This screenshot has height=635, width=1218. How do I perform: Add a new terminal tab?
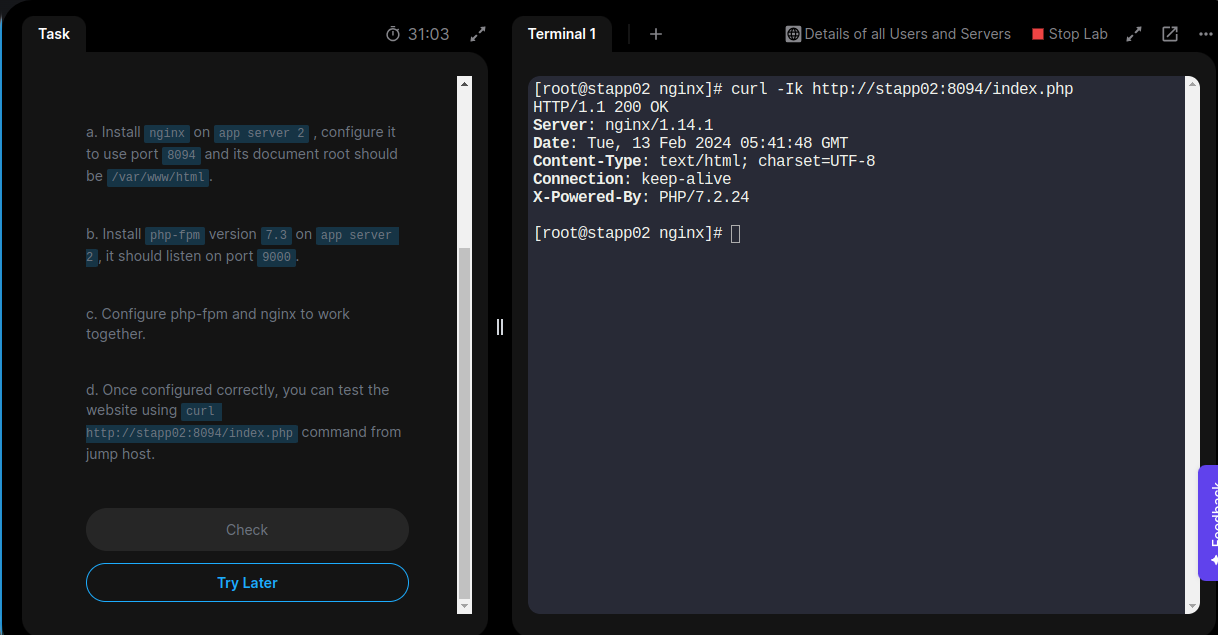pos(656,34)
